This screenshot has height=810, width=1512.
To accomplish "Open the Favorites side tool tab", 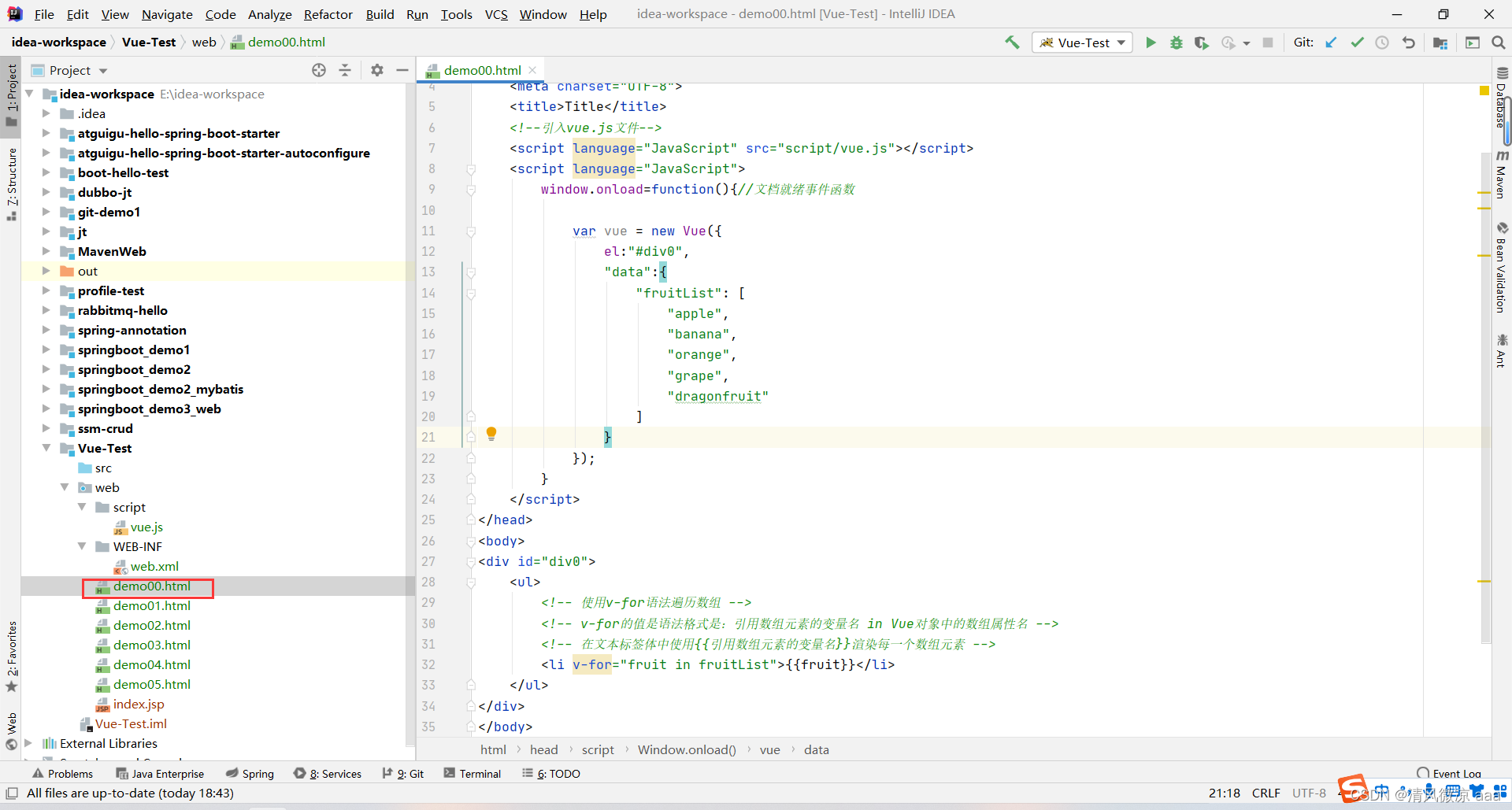I will (x=11, y=657).
